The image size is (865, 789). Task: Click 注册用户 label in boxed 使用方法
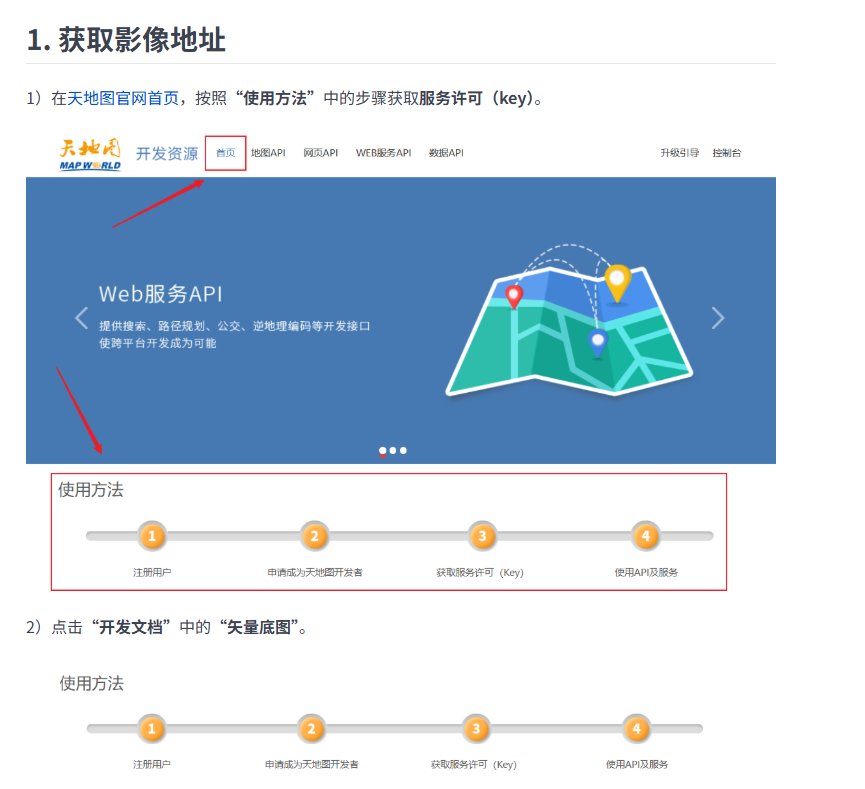152,573
